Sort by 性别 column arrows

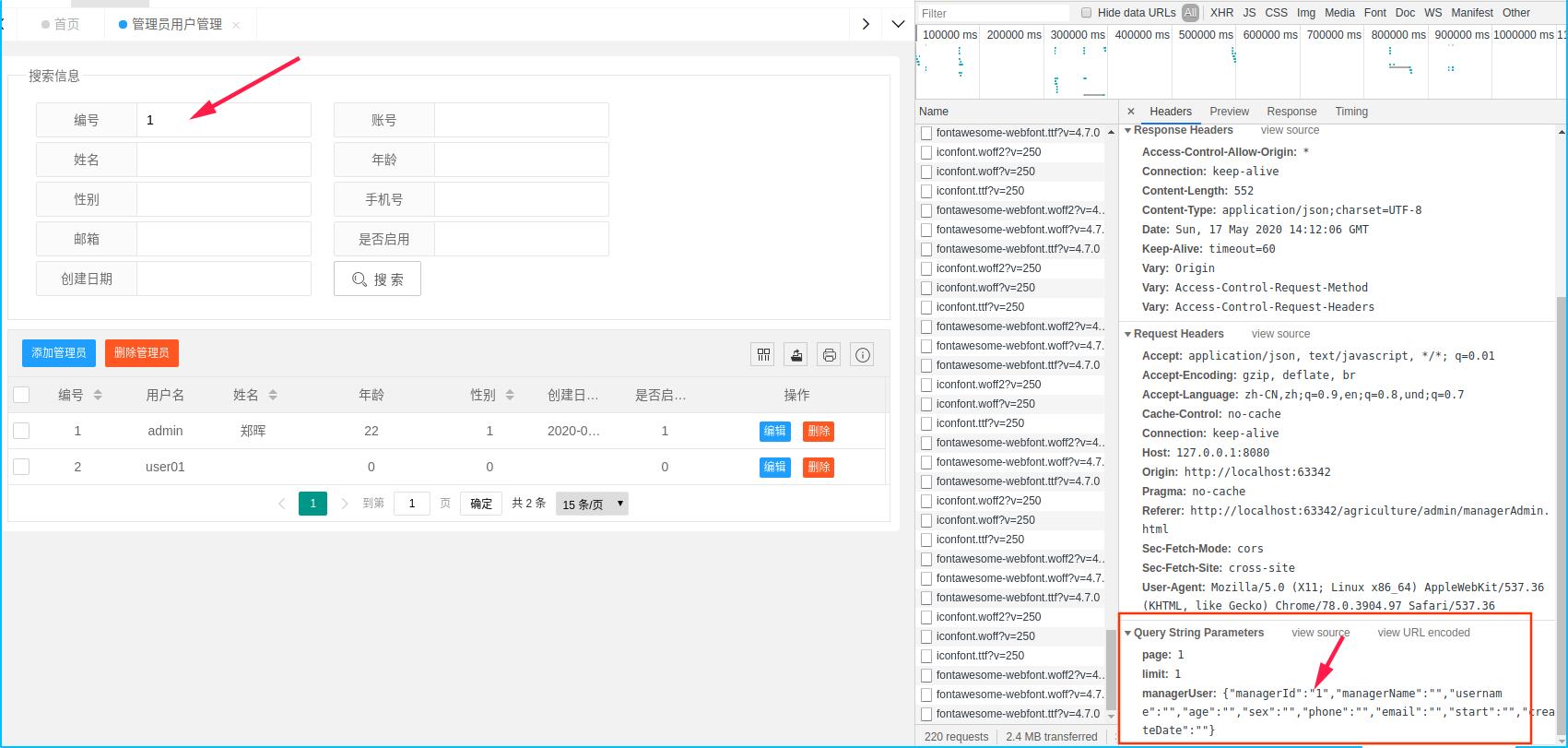tap(511, 395)
